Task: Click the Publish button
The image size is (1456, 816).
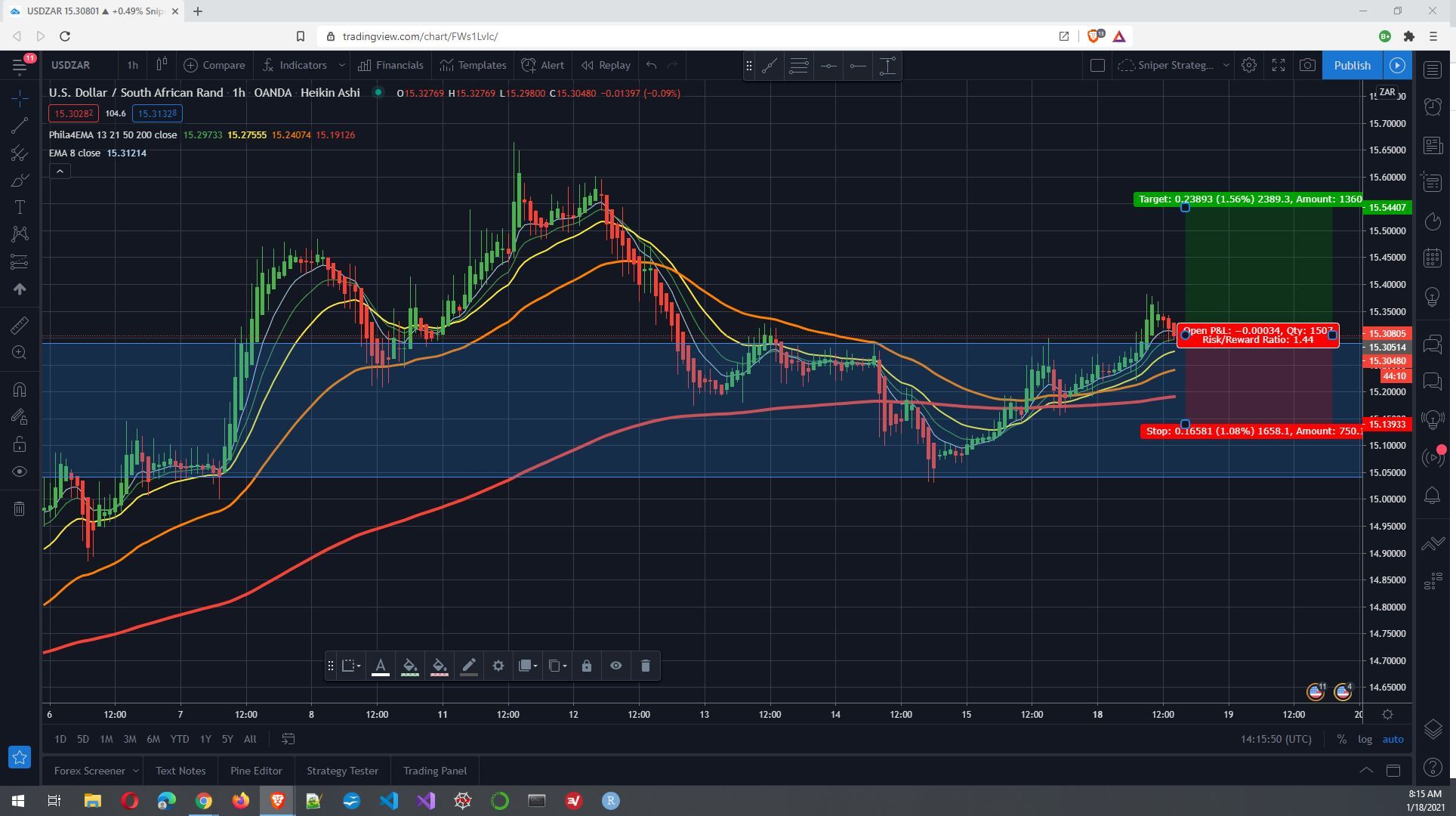Action: point(1352,66)
